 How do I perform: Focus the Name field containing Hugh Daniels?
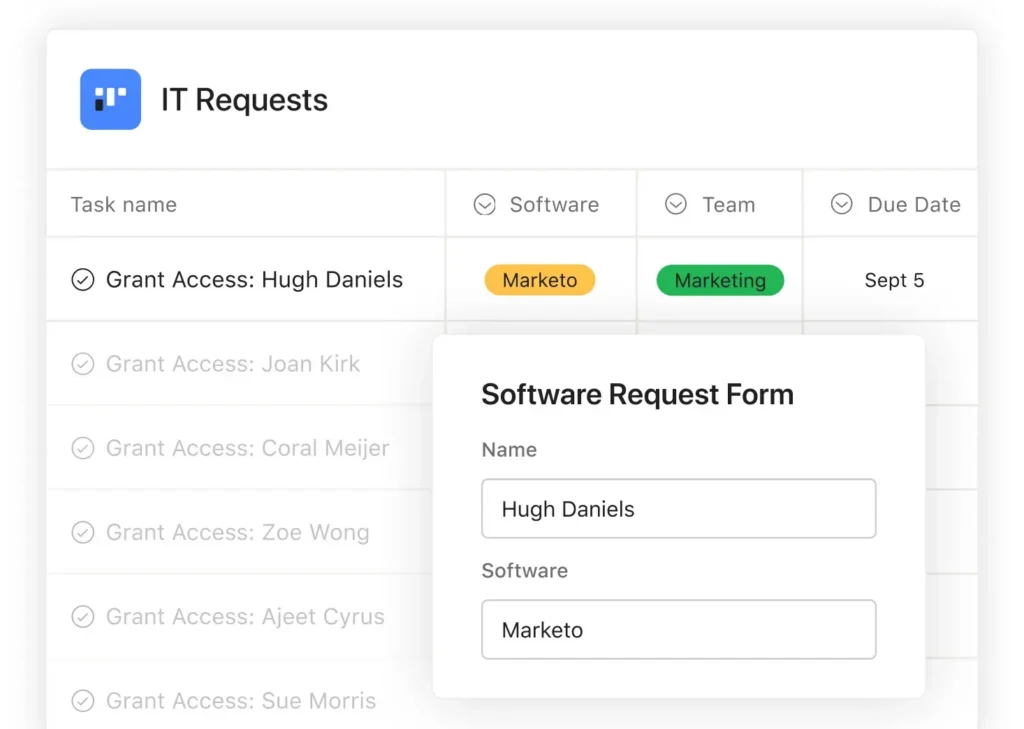678,509
